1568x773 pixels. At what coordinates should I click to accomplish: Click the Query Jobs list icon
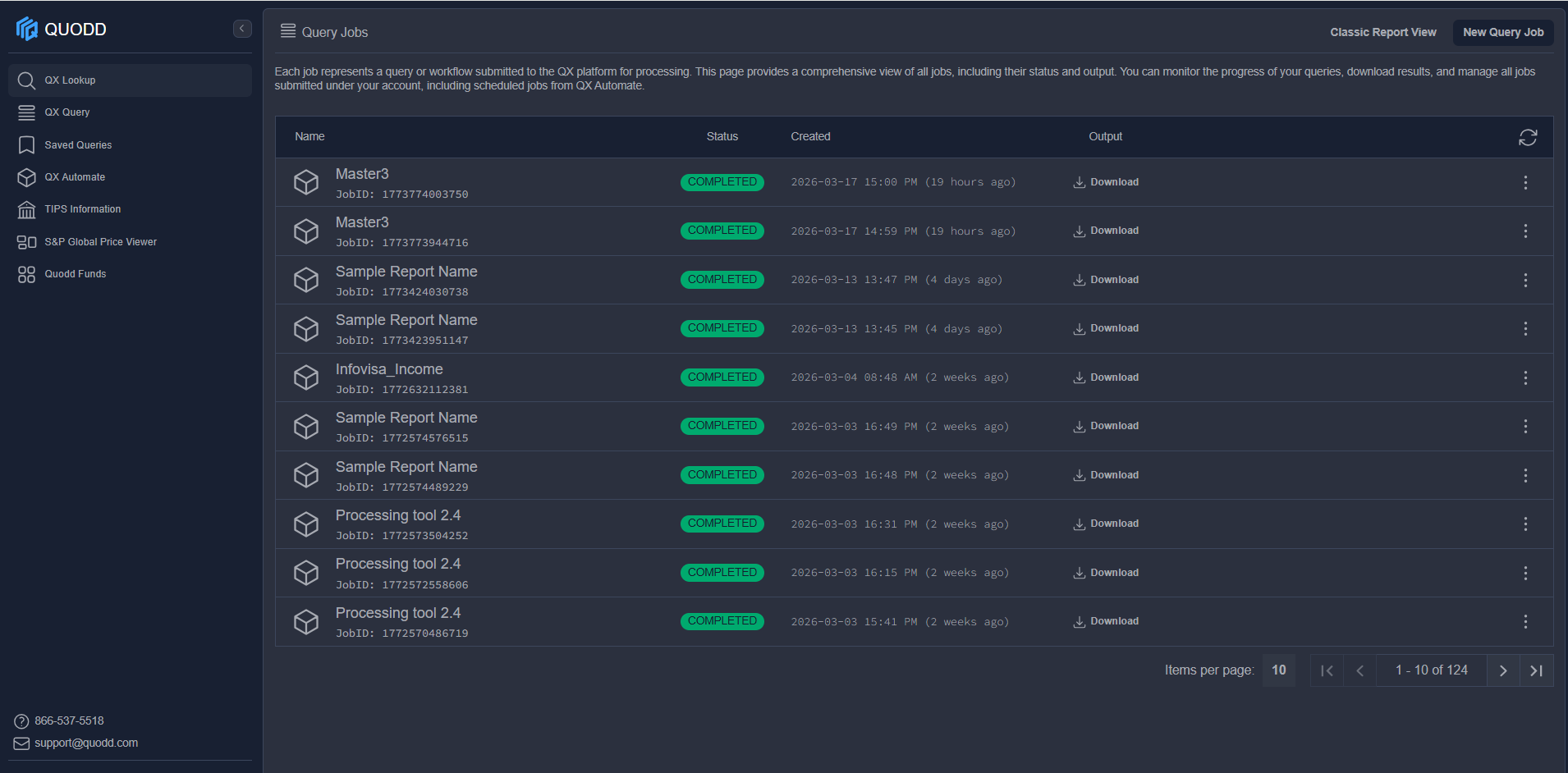tap(288, 31)
